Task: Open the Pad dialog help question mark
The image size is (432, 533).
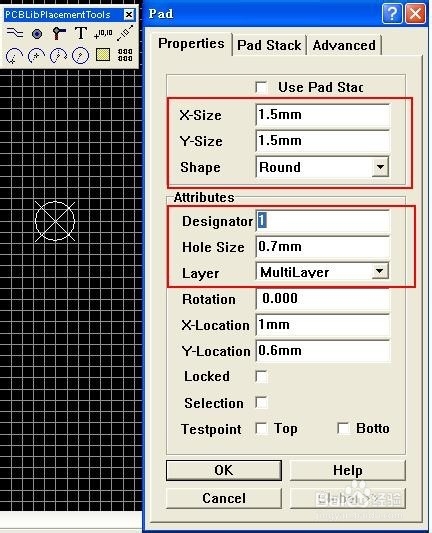Action: 392,14
